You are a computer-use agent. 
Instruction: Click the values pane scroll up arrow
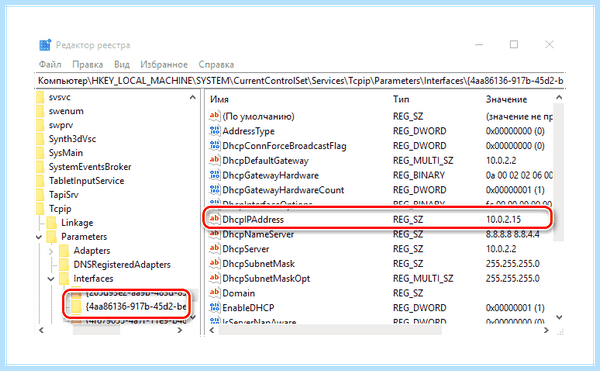point(559,98)
